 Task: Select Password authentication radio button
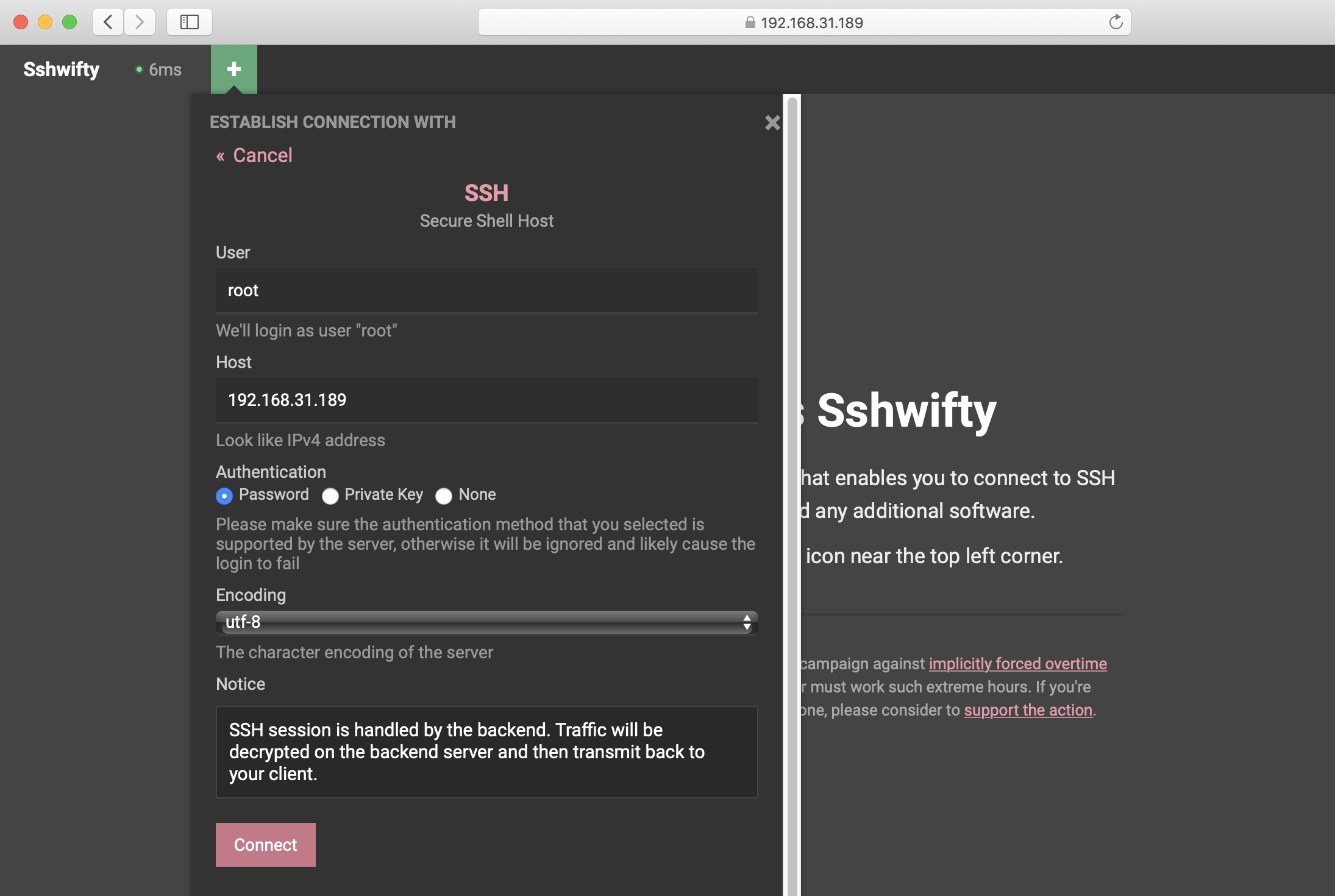click(224, 496)
